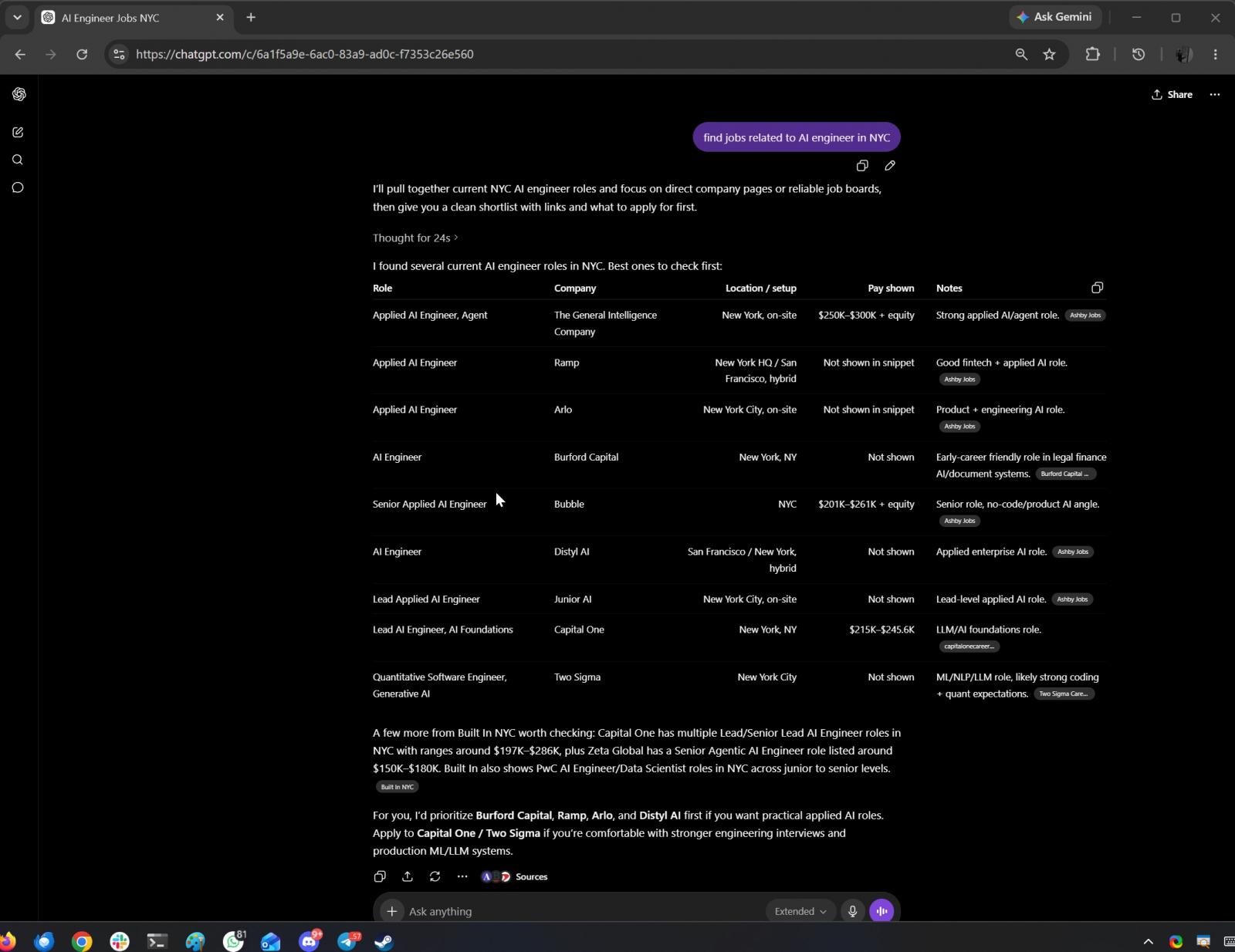Image resolution: width=1235 pixels, height=952 pixels.
Task: Select 'Burford Capital' company cell
Action: click(587, 457)
